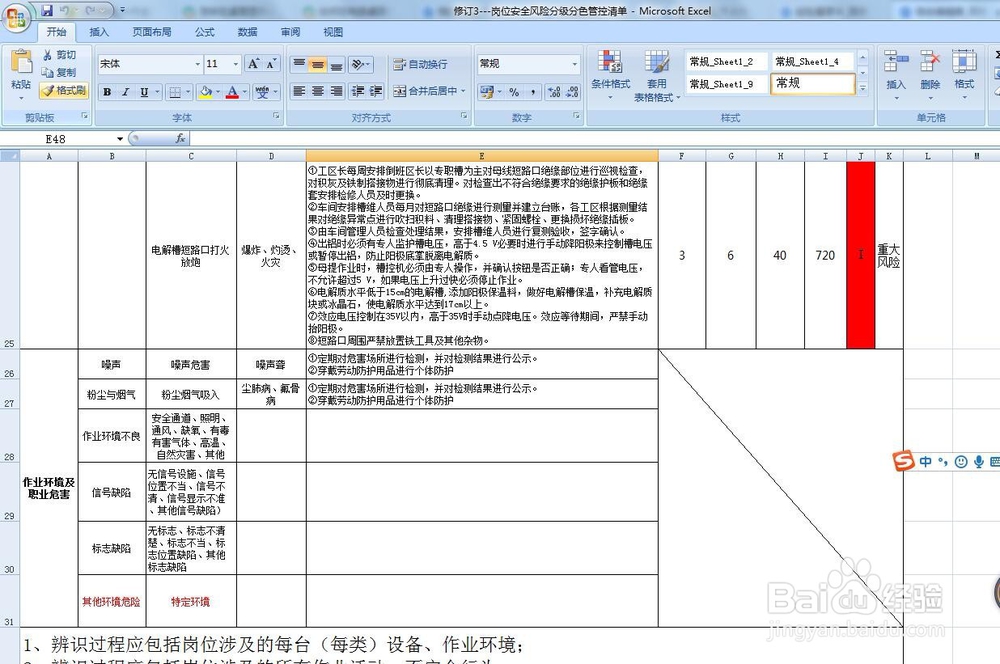Center text horizontally
The height and width of the screenshot is (664, 1000).
click(318, 91)
